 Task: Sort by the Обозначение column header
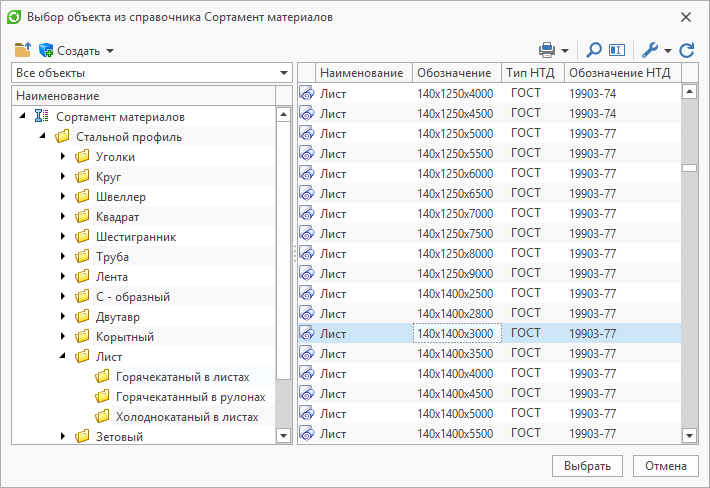click(456, 73)
